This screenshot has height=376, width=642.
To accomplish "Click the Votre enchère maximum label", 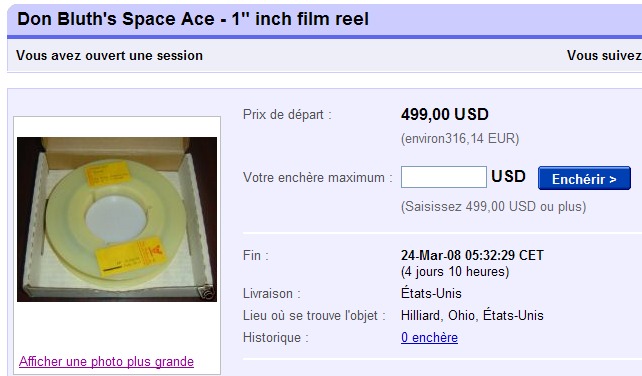I will click(x=318, y=177).
